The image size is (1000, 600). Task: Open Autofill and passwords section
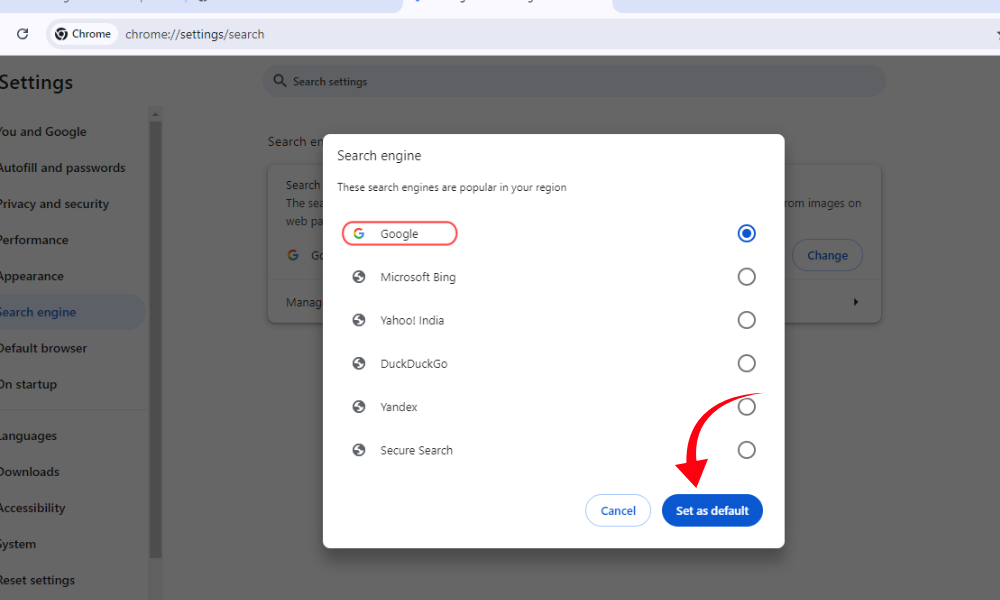[62, 168]
